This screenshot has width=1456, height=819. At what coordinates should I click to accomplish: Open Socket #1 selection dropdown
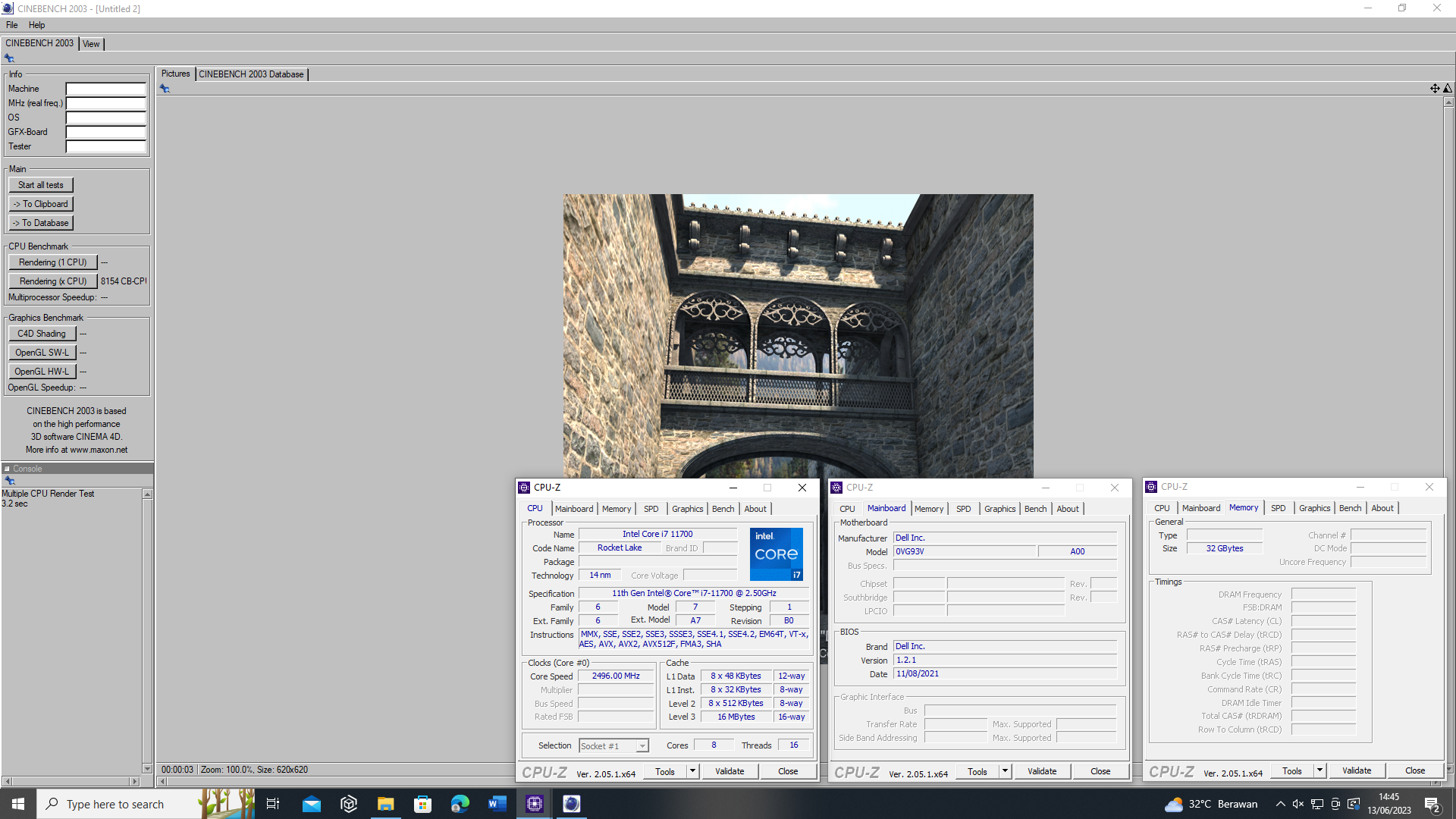[613, 746]
